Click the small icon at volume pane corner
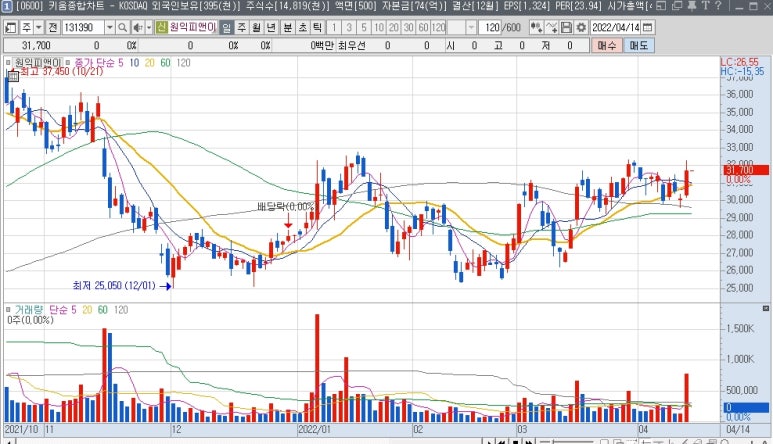Screen dimensions: 773x444 tap(766, 308)
